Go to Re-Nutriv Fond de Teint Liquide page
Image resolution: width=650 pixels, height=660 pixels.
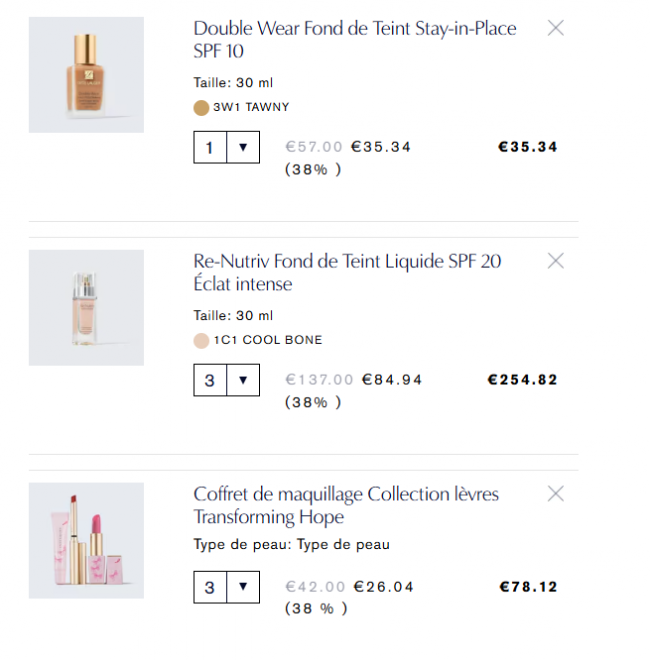point(347,272)
